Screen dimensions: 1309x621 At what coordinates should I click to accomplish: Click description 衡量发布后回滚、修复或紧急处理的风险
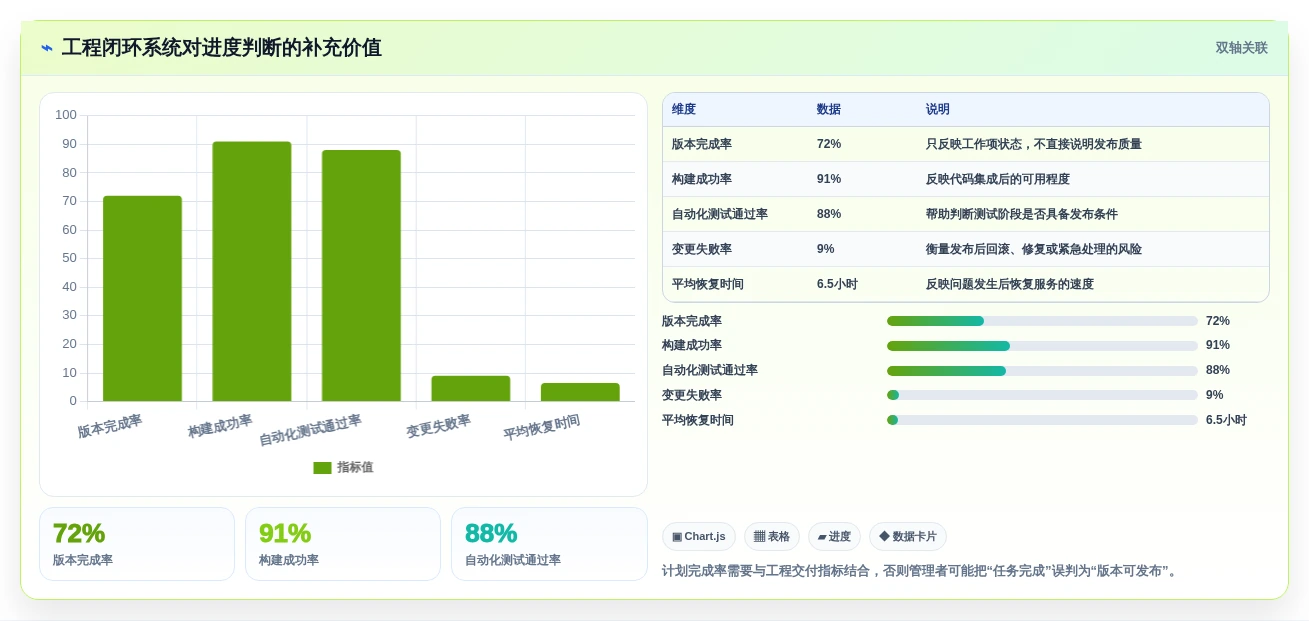[1034, 249]
